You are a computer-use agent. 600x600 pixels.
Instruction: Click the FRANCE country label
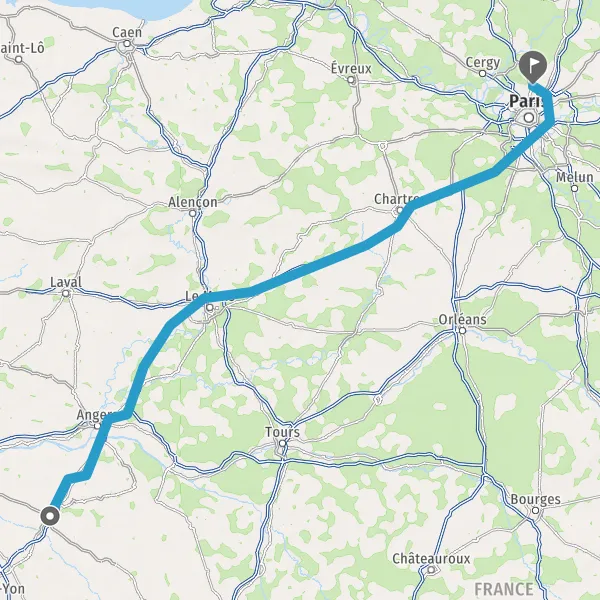tap(504, 589)
